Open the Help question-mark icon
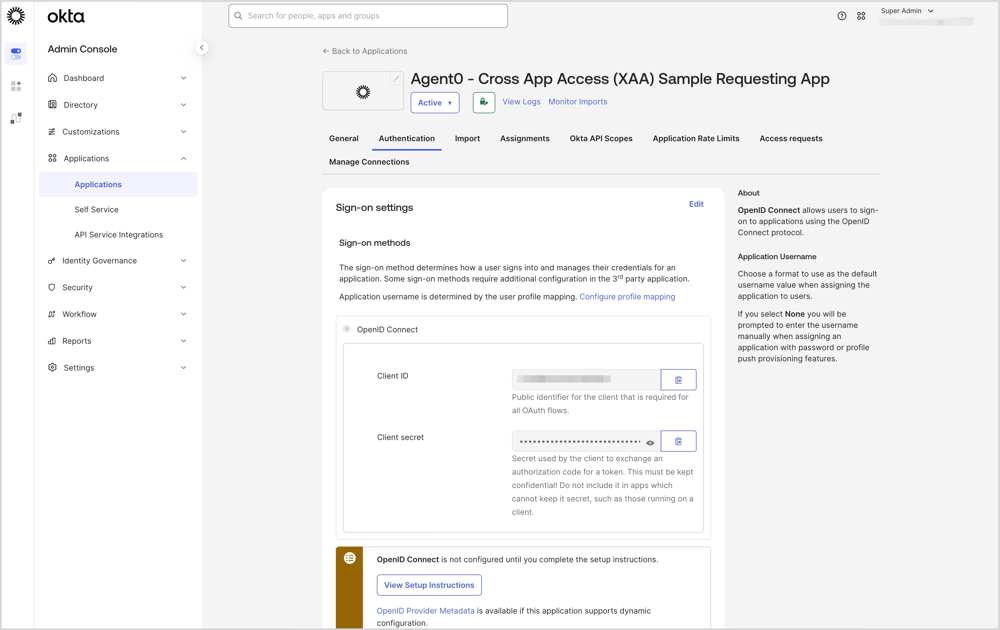1000x630 pixels. [x=841, y=16]
